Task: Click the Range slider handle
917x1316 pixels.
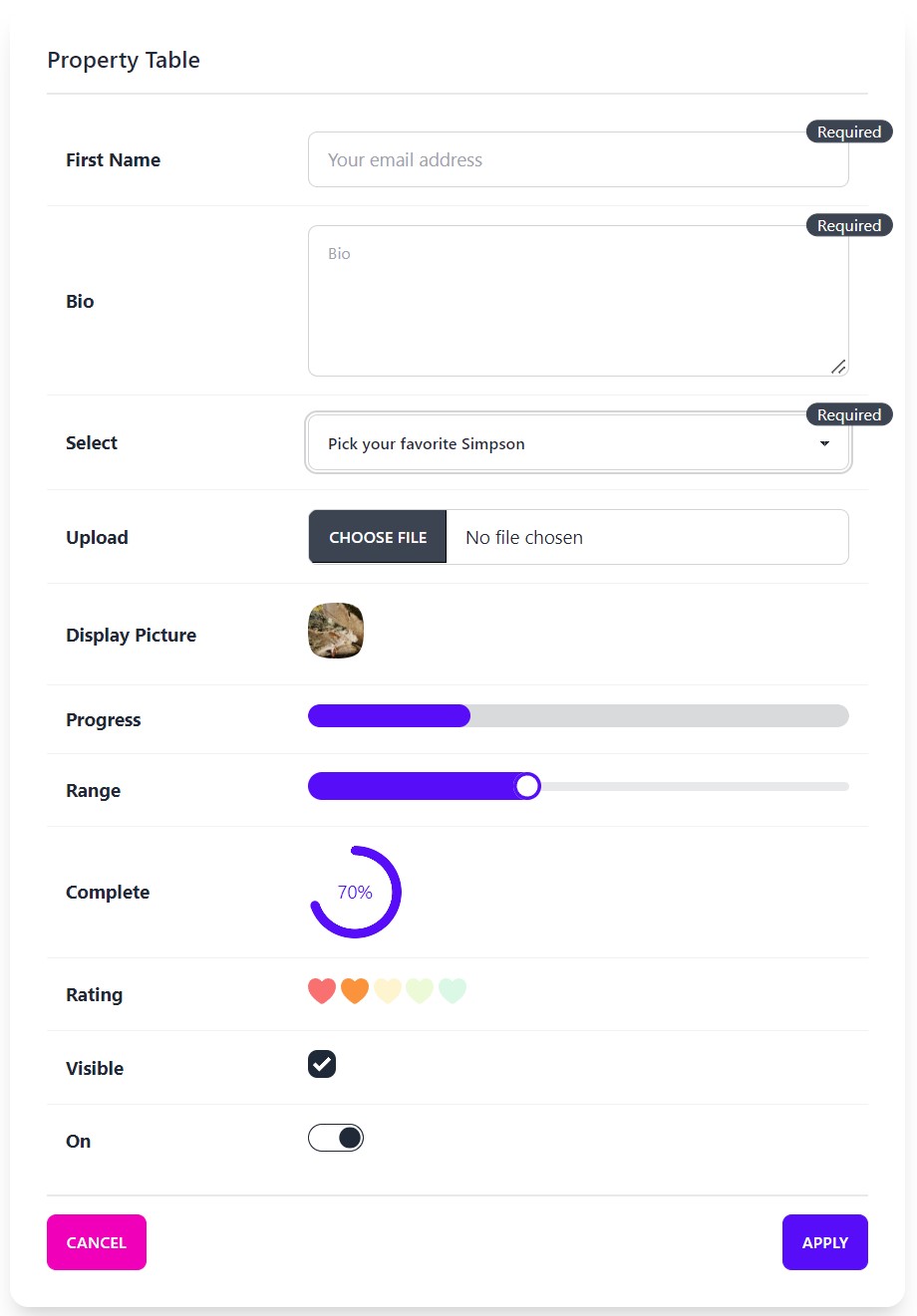Action: point(527,787)
